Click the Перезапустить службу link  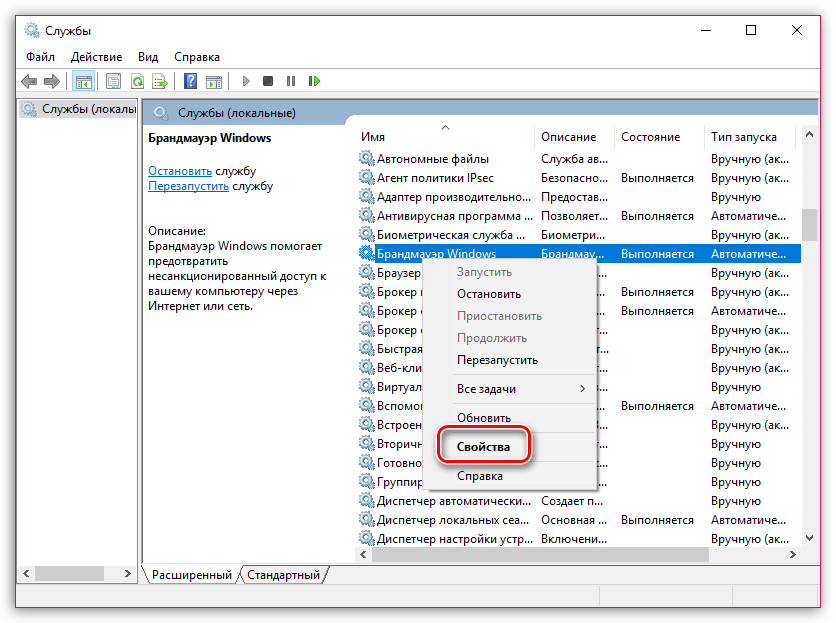point(189,186)
